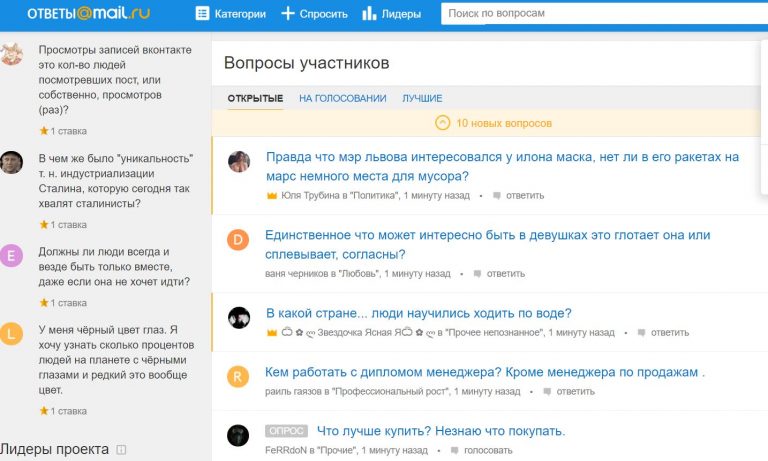Open poll Что лучше купить? Незнаю что покупать
Image resolution: width=768 pixels, height=461 pixels.
[441, 431]
